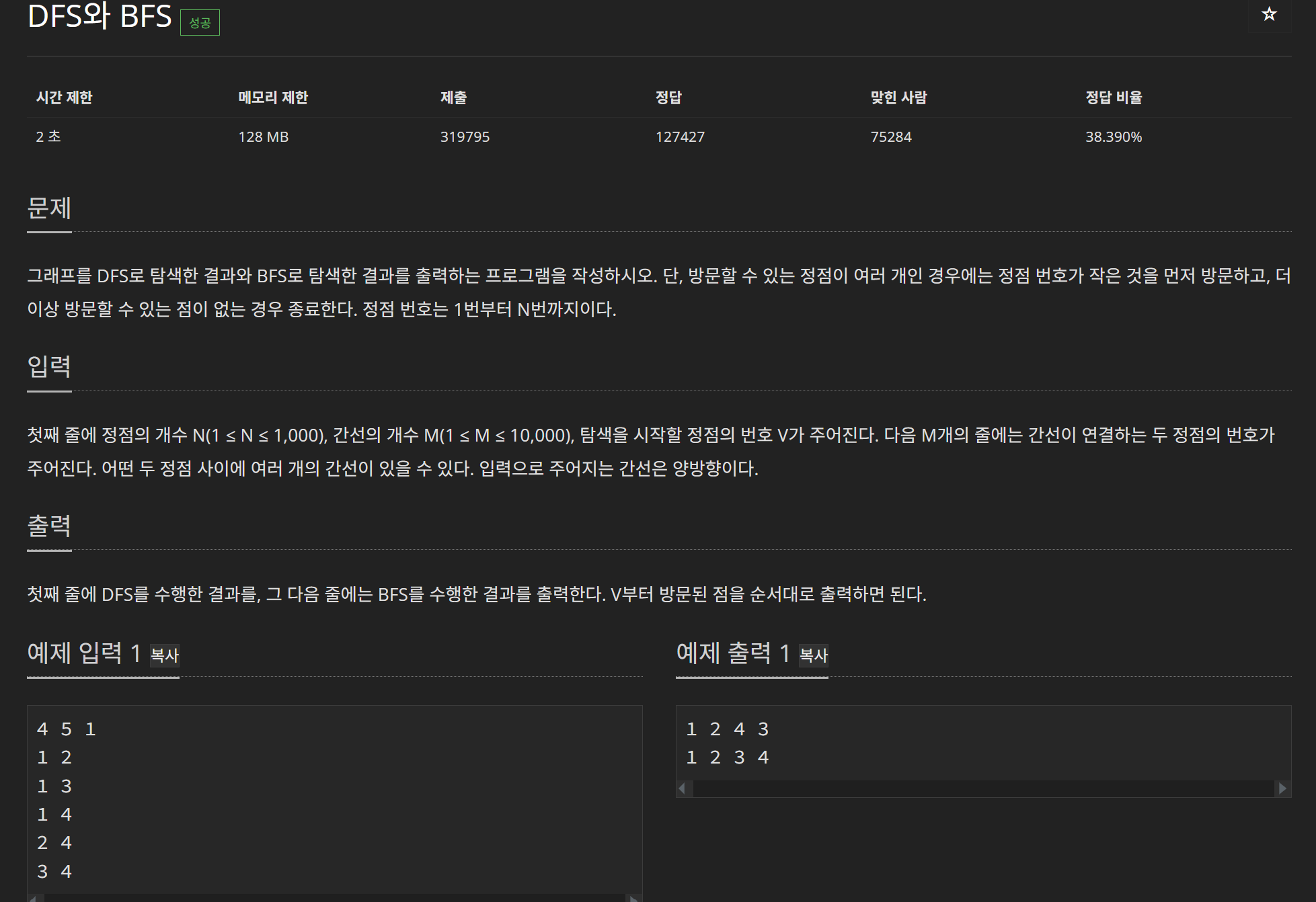Select the 입력 section heading
Viewport: 1316px width, 902px height.
(x=49, y=366)
